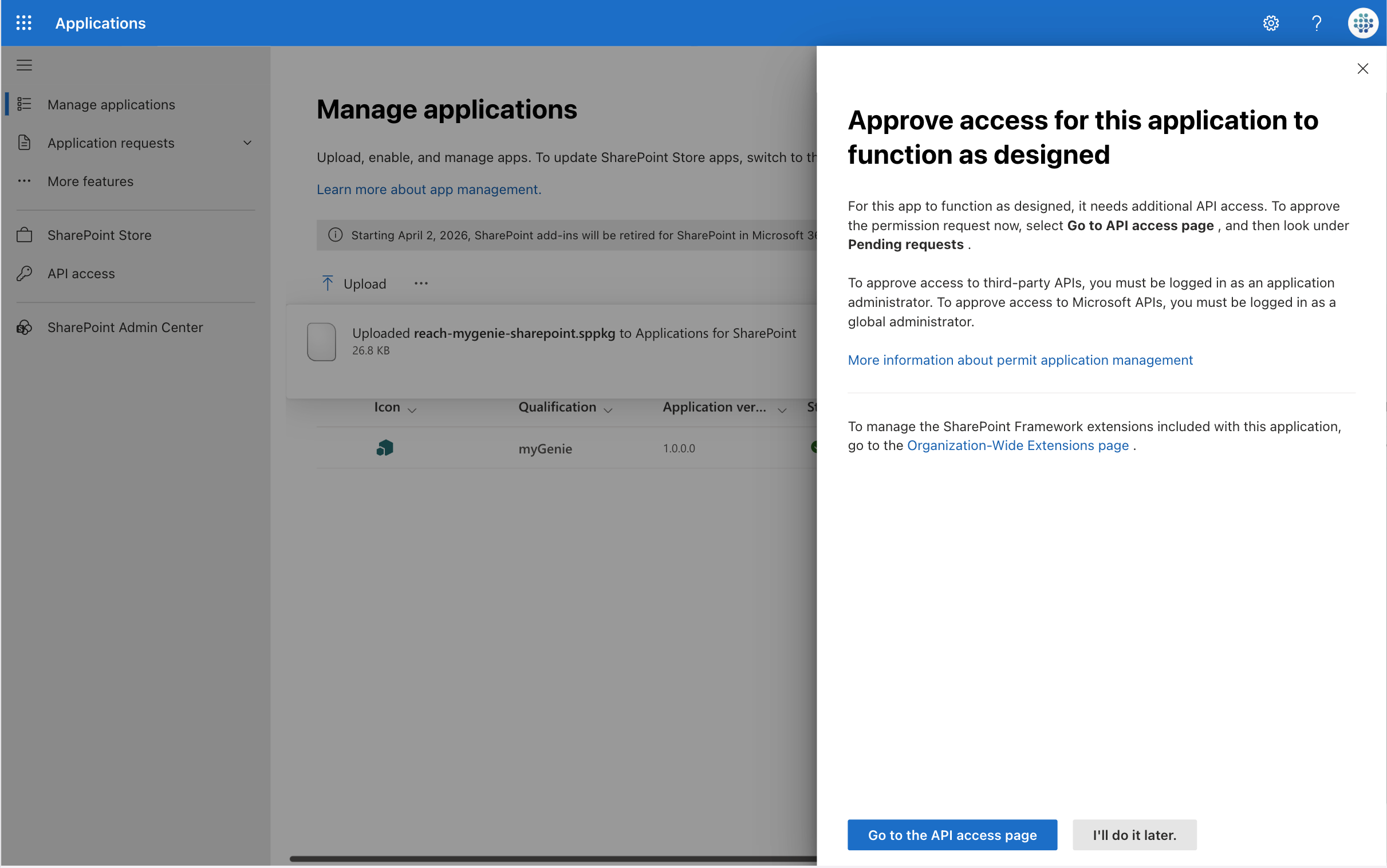The width and height of the screenshot is (1387, 868).
Task: Open the Application version column dropdown
Action: [x=782, y=409]
